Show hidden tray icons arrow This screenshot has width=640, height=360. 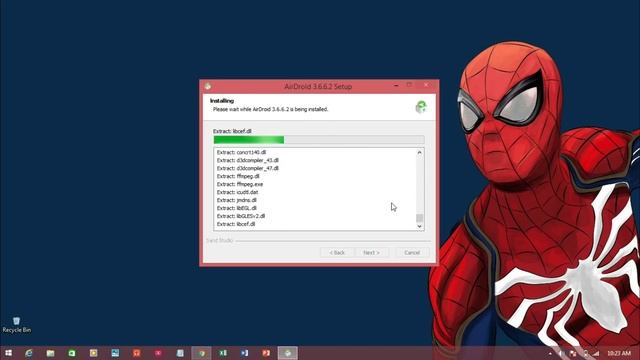click(550, 353)
